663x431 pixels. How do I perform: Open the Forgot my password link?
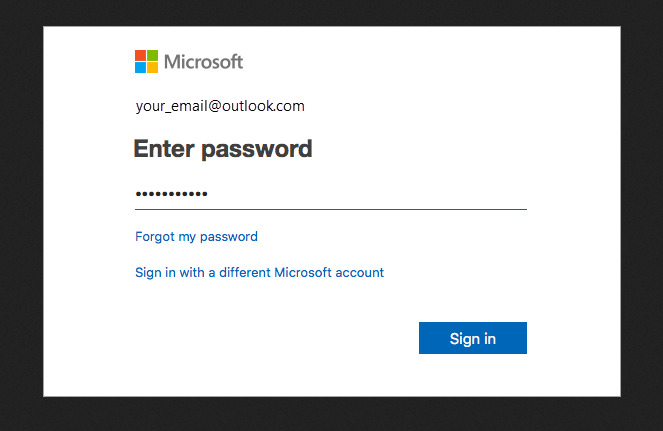[196, 236]
